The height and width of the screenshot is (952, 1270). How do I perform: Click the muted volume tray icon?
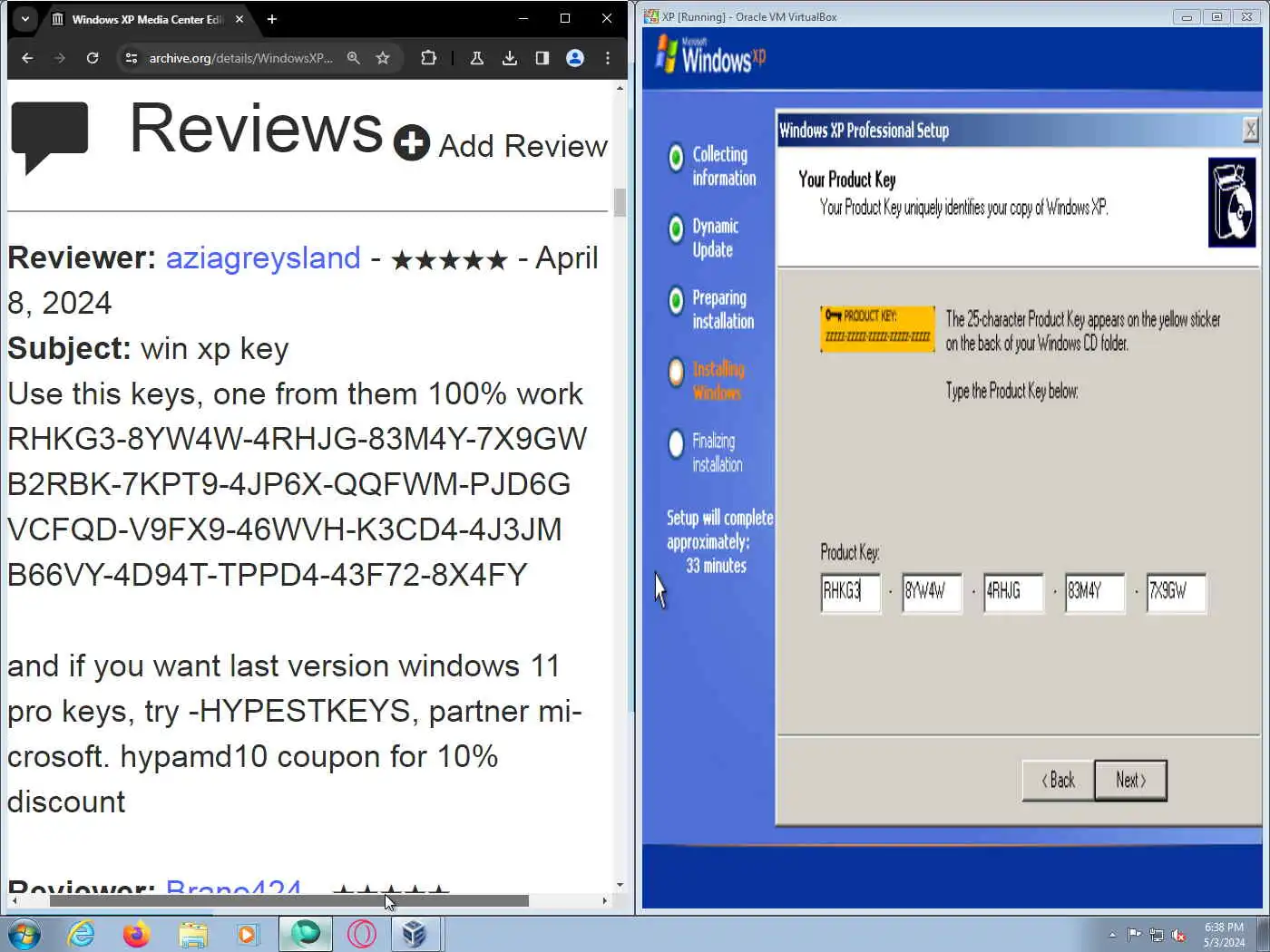click(x=1179, y=935)
